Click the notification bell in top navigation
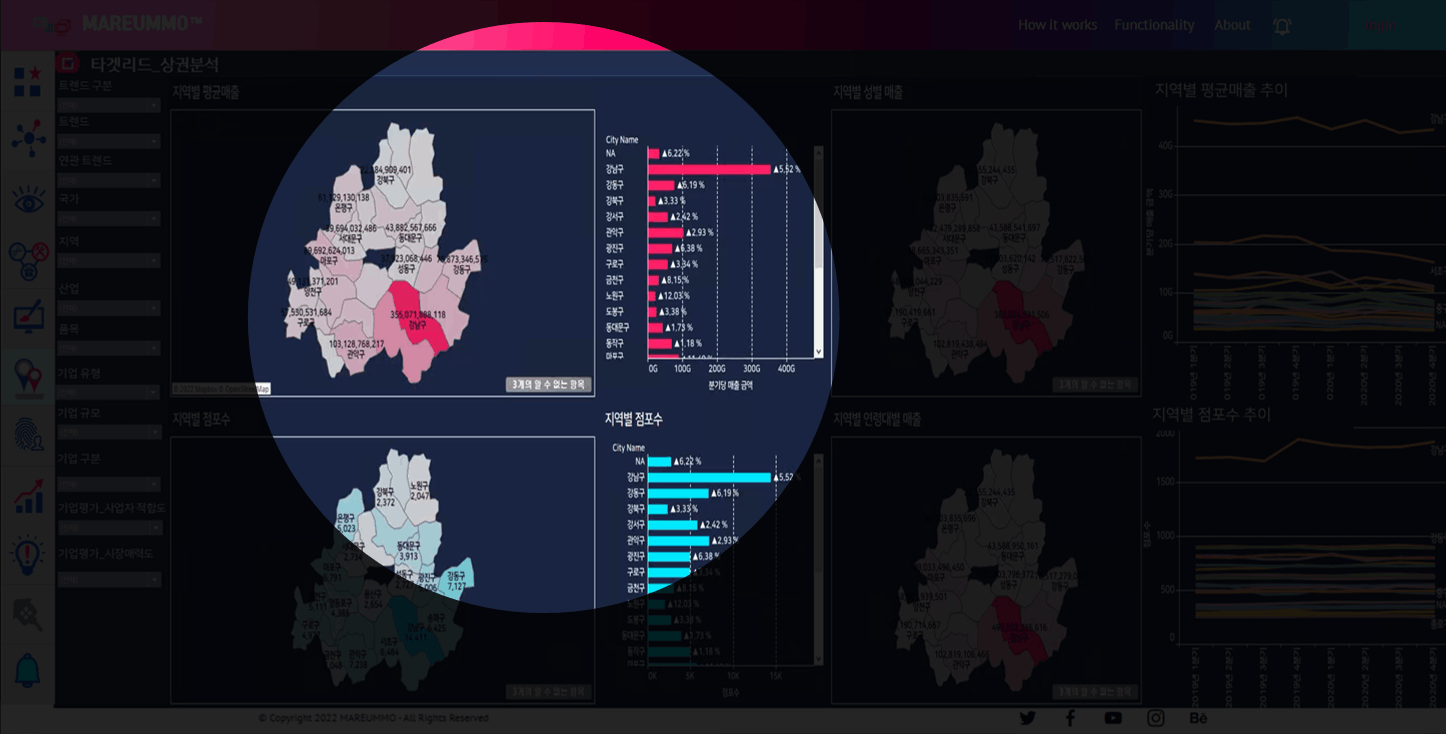Viewport: 1446px width, 734px height. pos(1282,26)
